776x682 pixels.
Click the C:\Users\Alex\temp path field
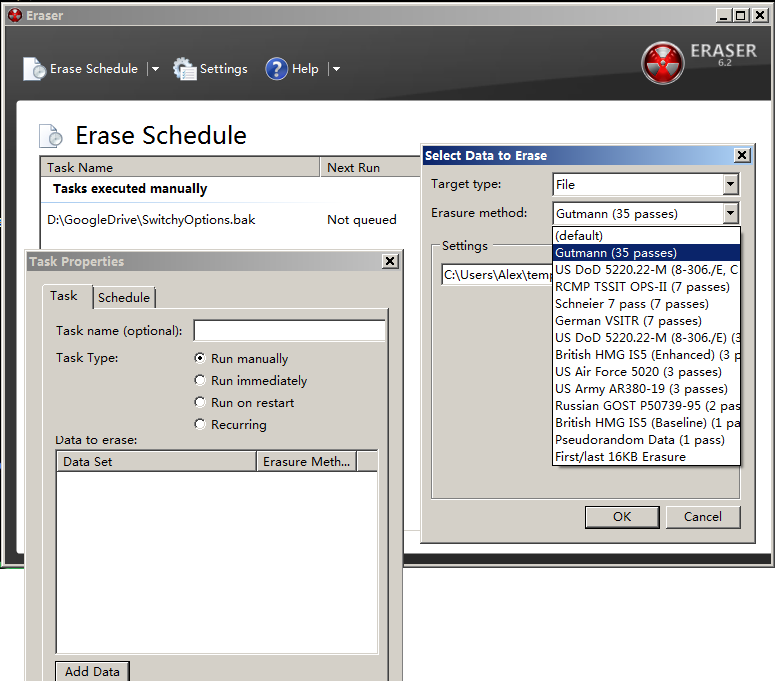point(497,275)
